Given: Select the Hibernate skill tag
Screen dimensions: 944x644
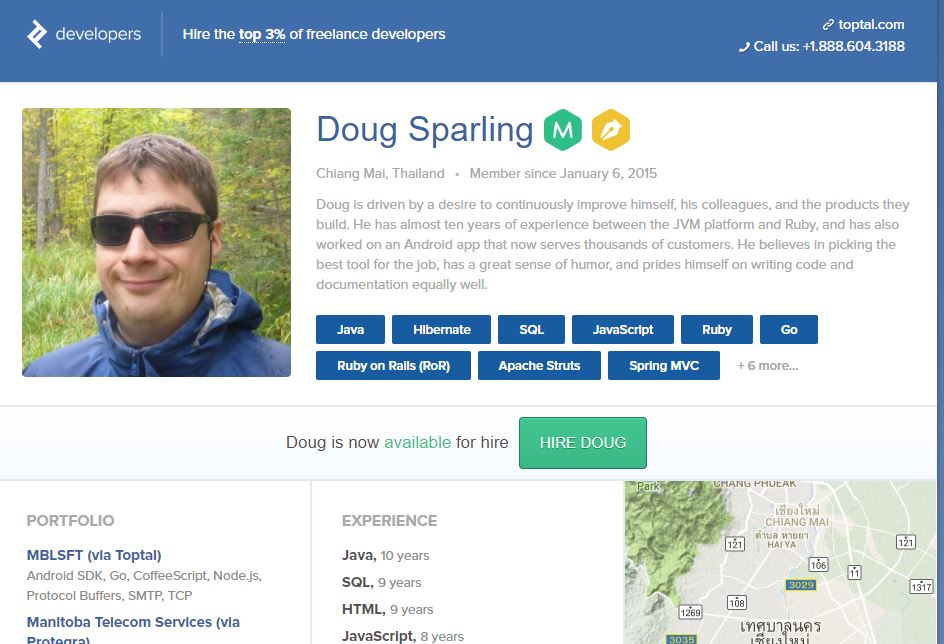Looking at the screenshot, I should pos(441,329).
